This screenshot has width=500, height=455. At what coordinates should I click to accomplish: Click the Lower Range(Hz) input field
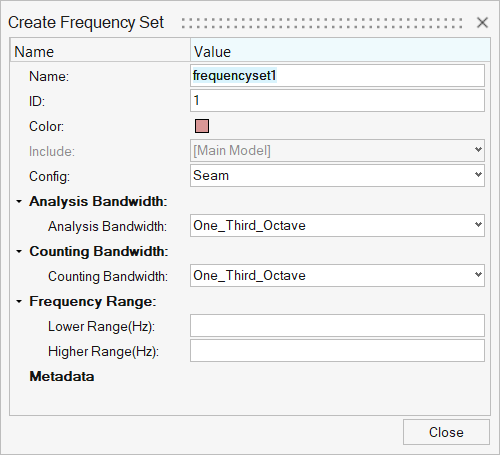pyautogui.click(x=337, y=325)
